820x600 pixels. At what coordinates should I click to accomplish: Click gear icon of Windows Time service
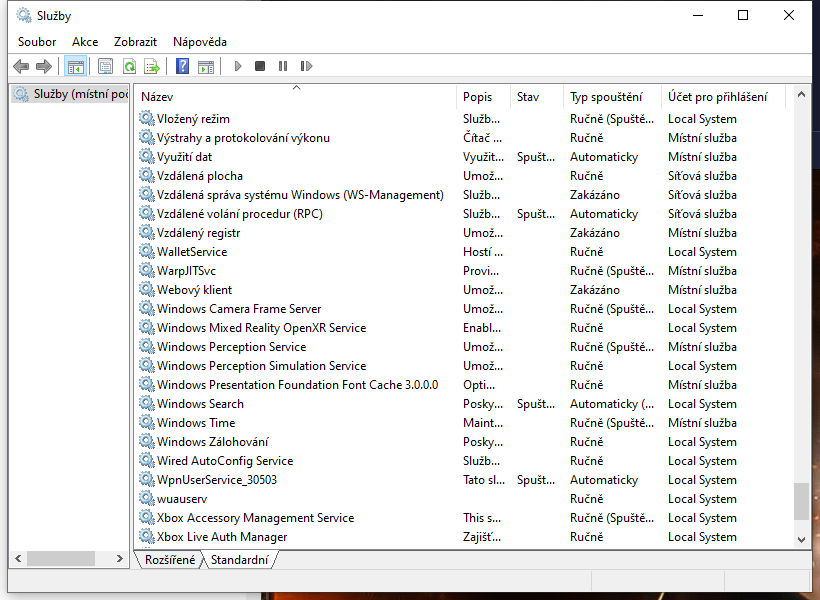coord(147,422)
